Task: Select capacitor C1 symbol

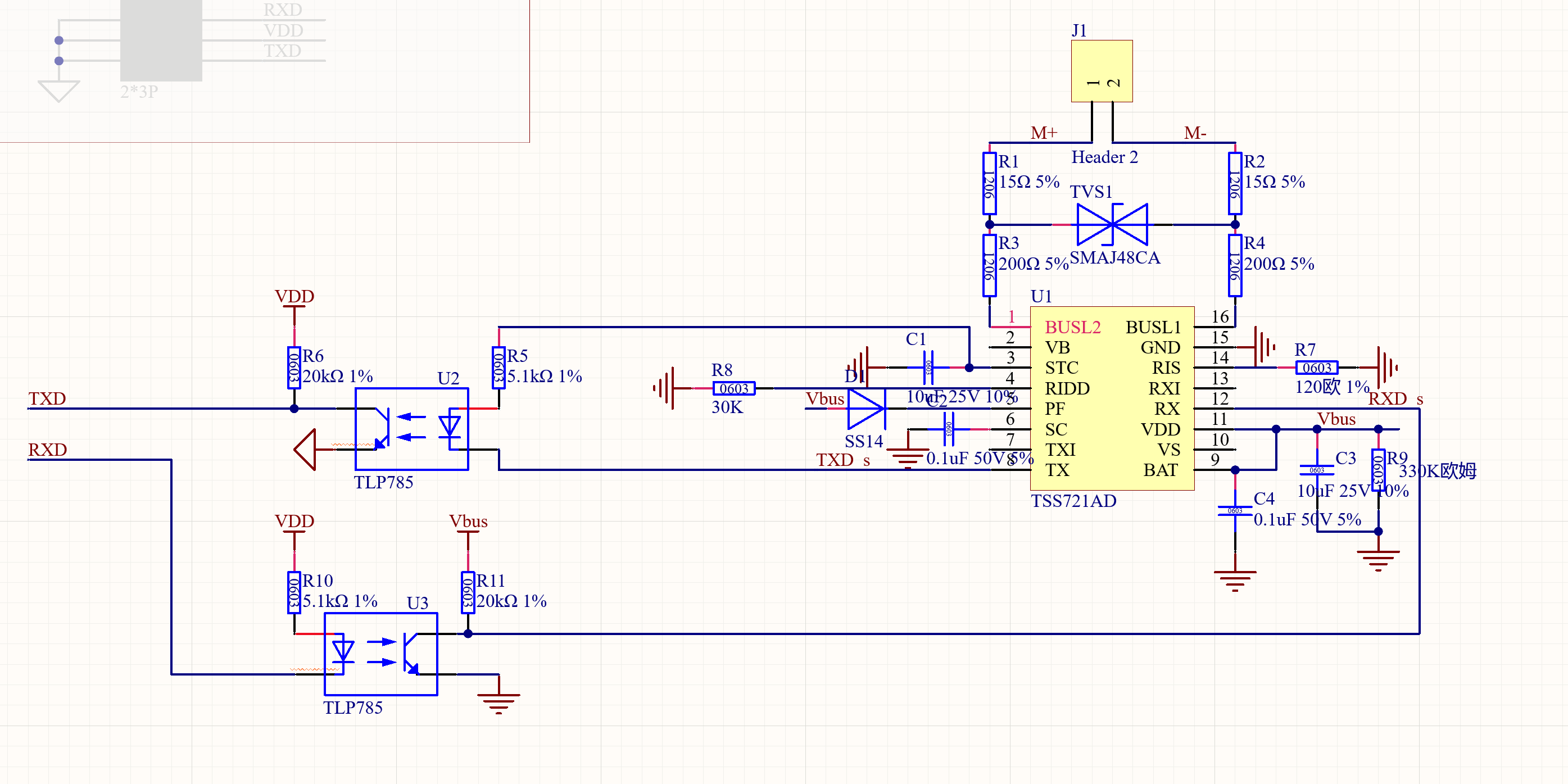Action: (x=928, y=368)
